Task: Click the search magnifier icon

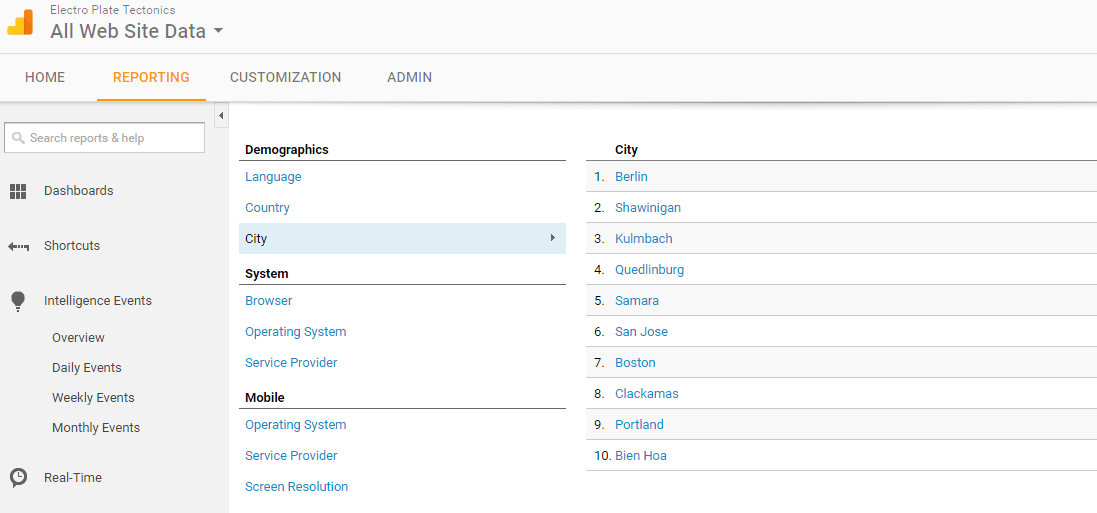Action: pyautogui.click(x=18, y=138)
